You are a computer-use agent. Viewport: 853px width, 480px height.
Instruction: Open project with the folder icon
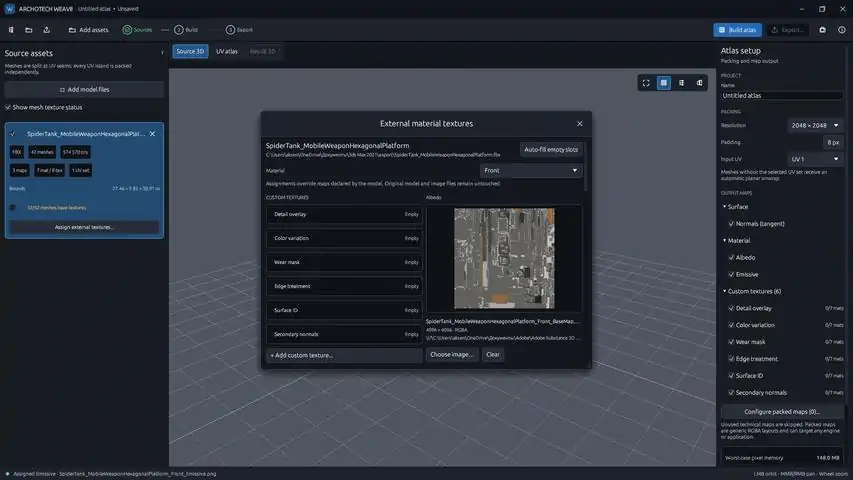tap(29, 30)
